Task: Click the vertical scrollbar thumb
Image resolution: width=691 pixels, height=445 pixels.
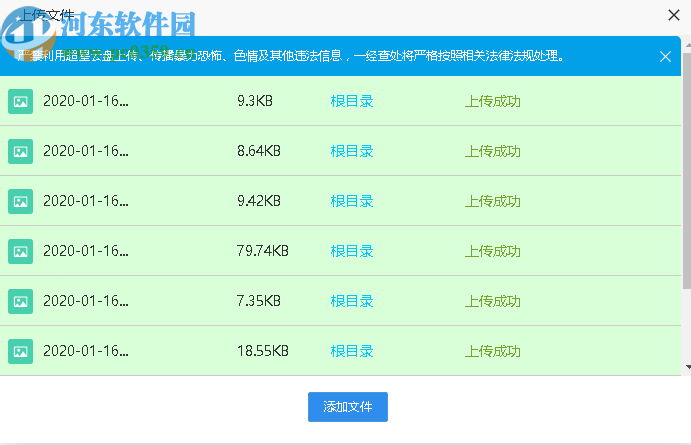Action: (x=687, y=169)
